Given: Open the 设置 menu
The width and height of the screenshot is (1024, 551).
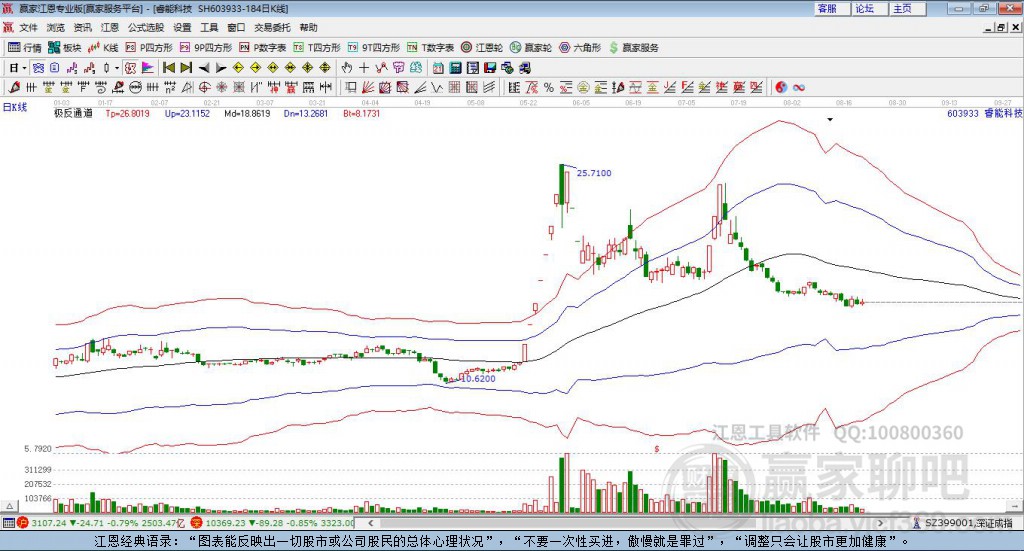Looking at the screenshot, I should [182, 27].
